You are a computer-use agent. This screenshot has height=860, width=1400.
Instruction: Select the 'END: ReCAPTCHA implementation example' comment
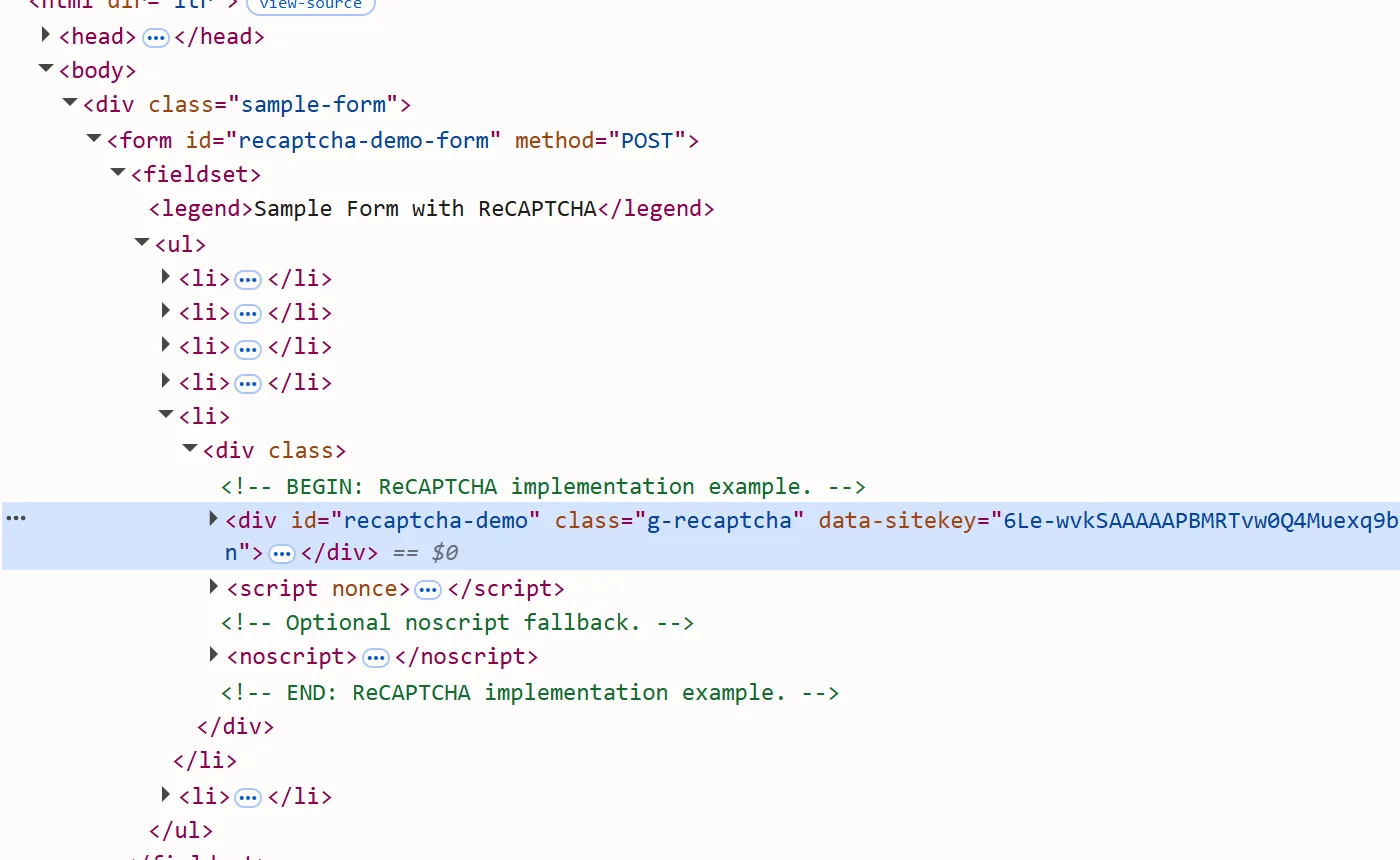530,693
